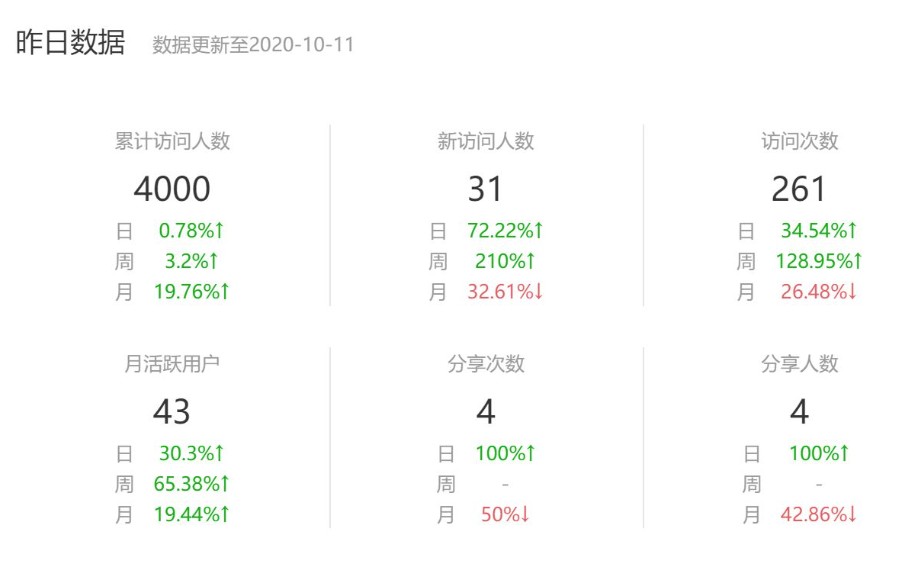Click the 月活跃用户 metric title
Viewport: 924px width, 584px height.
pyautogui.click(x=172, y=364)
